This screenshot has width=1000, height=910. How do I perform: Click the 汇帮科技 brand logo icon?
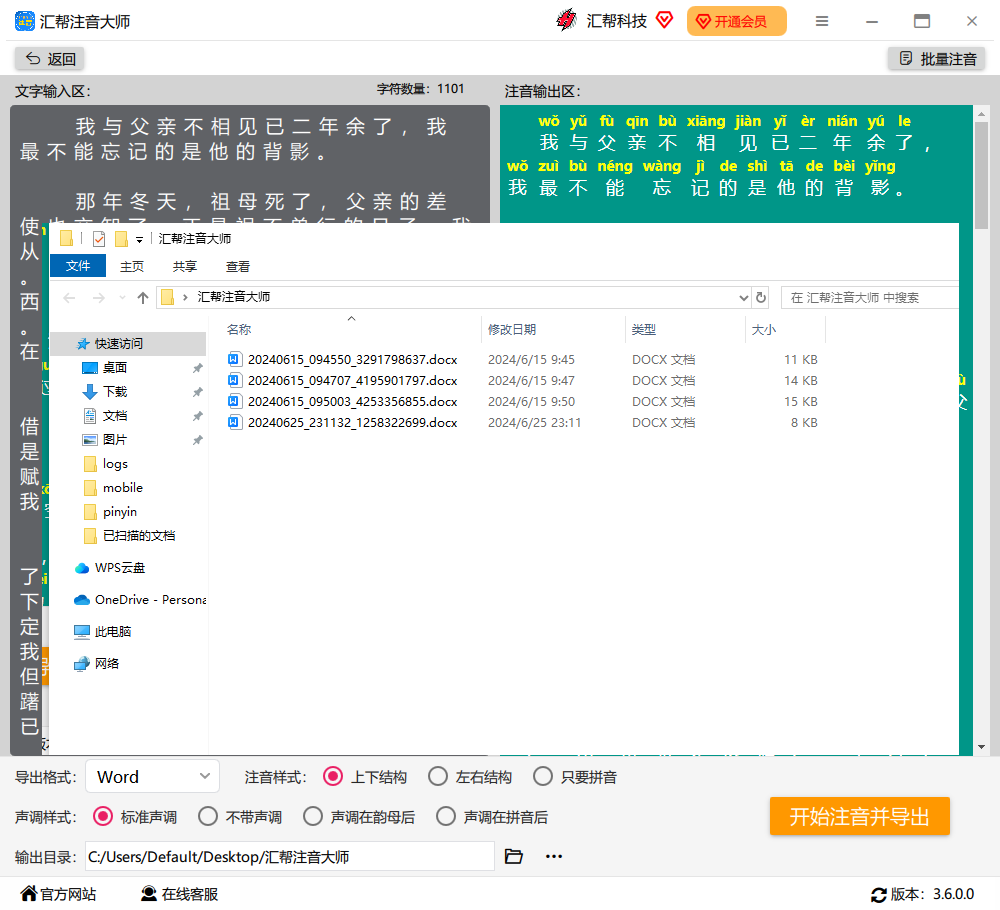(x=566, y=20)
